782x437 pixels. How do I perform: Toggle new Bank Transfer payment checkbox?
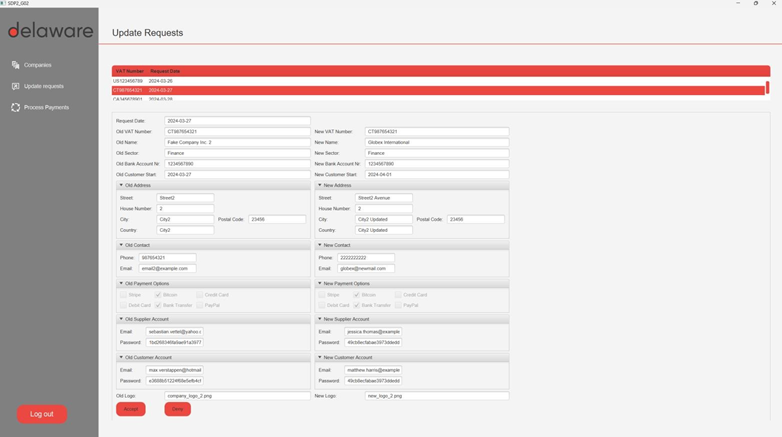[x=357, y=305]
